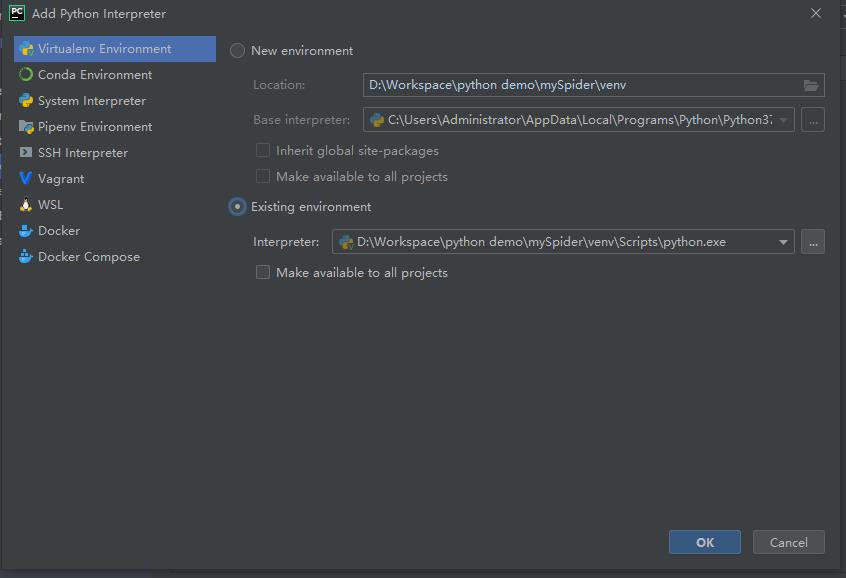846x578 pixels.
Task: Click the Docker whale icon
Action: [x=26, y=231]
